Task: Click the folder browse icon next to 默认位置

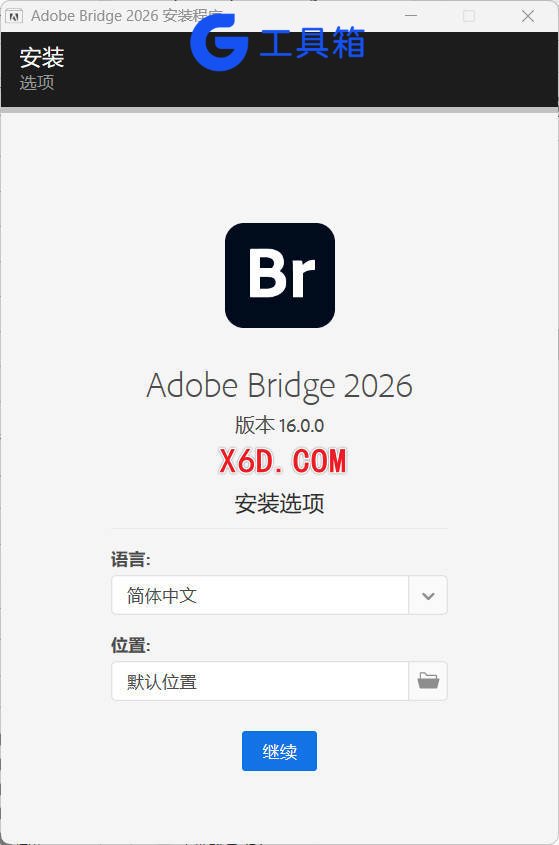Action: [428, 681]
